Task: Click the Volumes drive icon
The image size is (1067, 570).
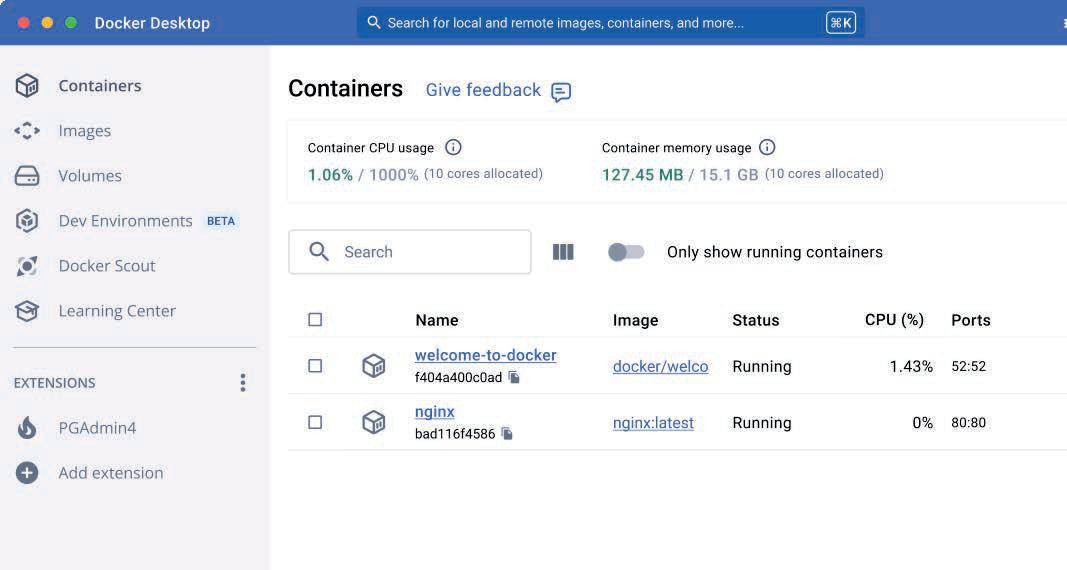Action: 27,175
